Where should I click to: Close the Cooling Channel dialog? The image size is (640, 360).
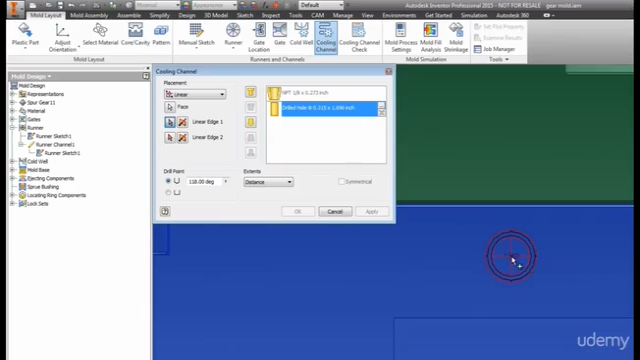click(389, 71)
